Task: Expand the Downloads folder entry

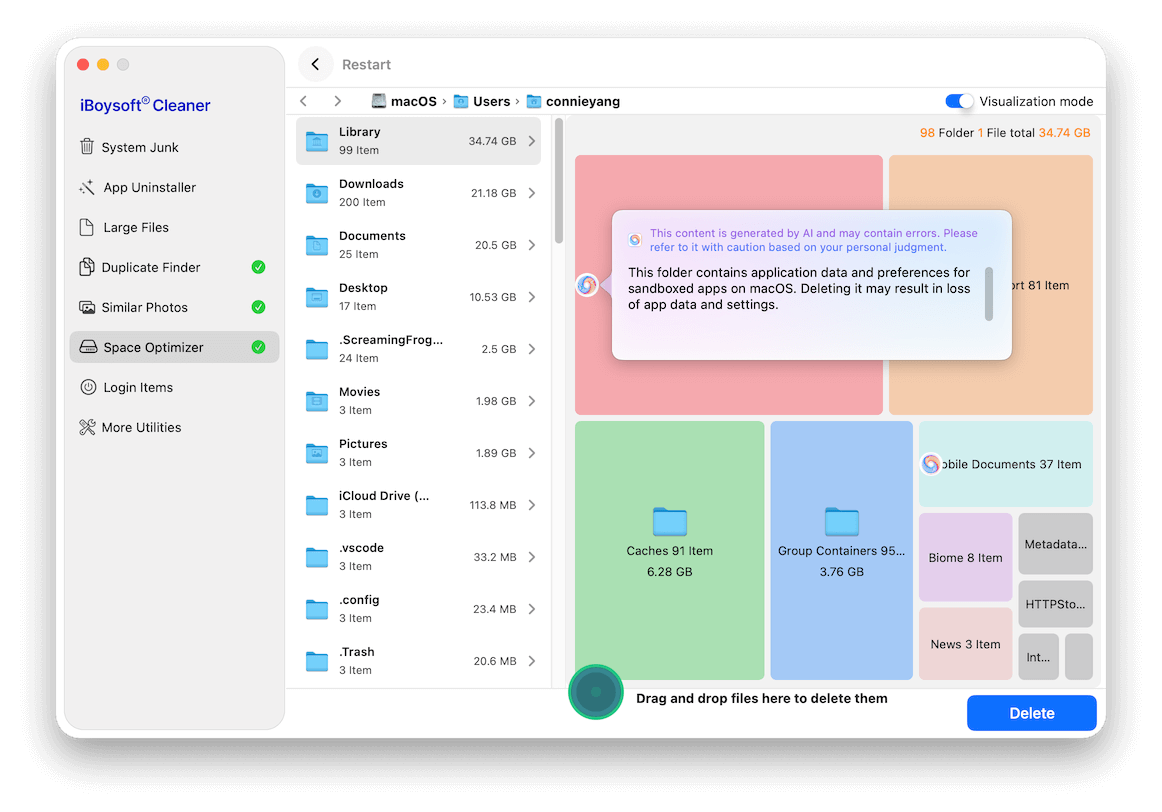Action: pos(531,192)
